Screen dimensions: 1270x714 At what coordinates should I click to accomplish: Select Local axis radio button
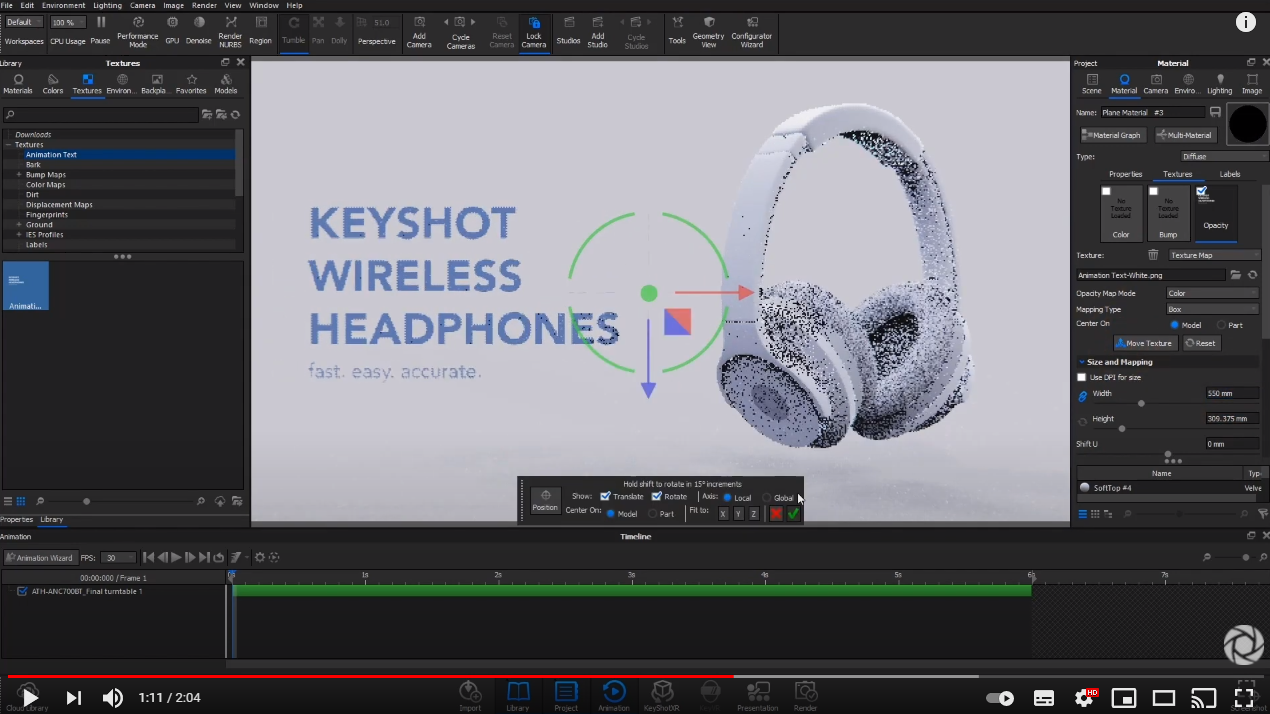(727, 497)
